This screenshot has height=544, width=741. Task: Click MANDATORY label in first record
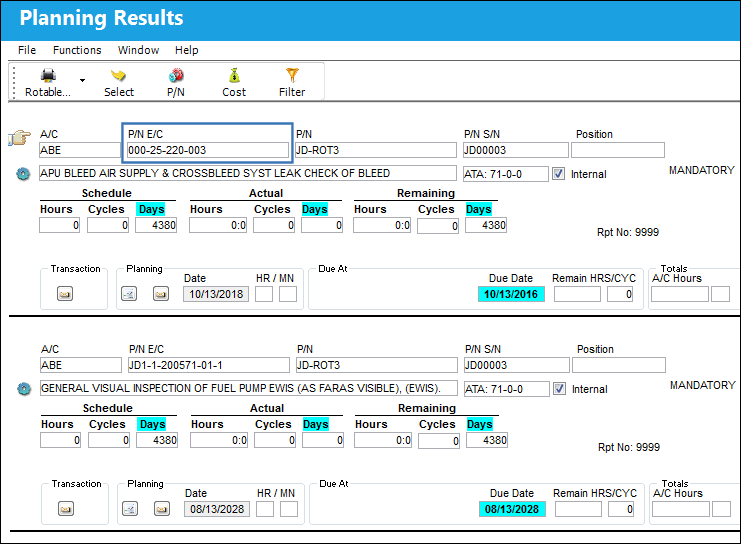pos(702,170)
